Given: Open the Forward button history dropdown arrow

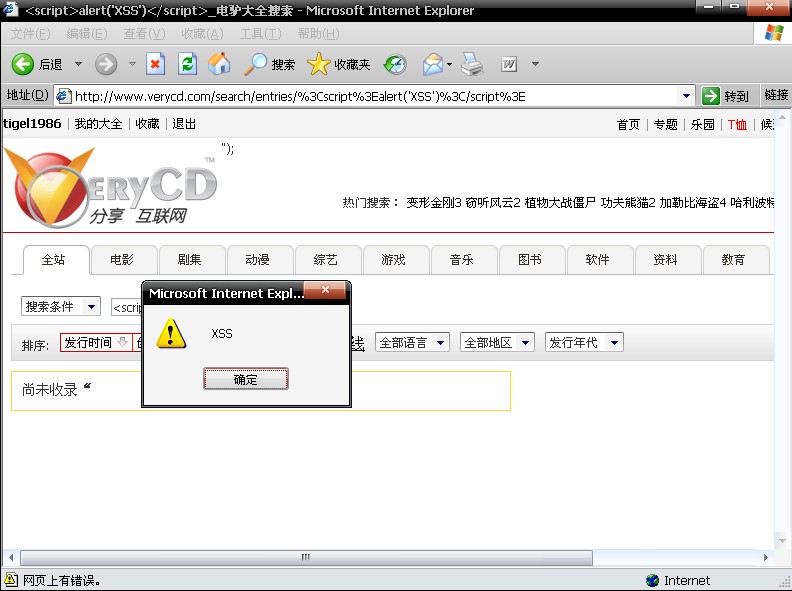Looking at the screenshot, I should click(132, 64).
